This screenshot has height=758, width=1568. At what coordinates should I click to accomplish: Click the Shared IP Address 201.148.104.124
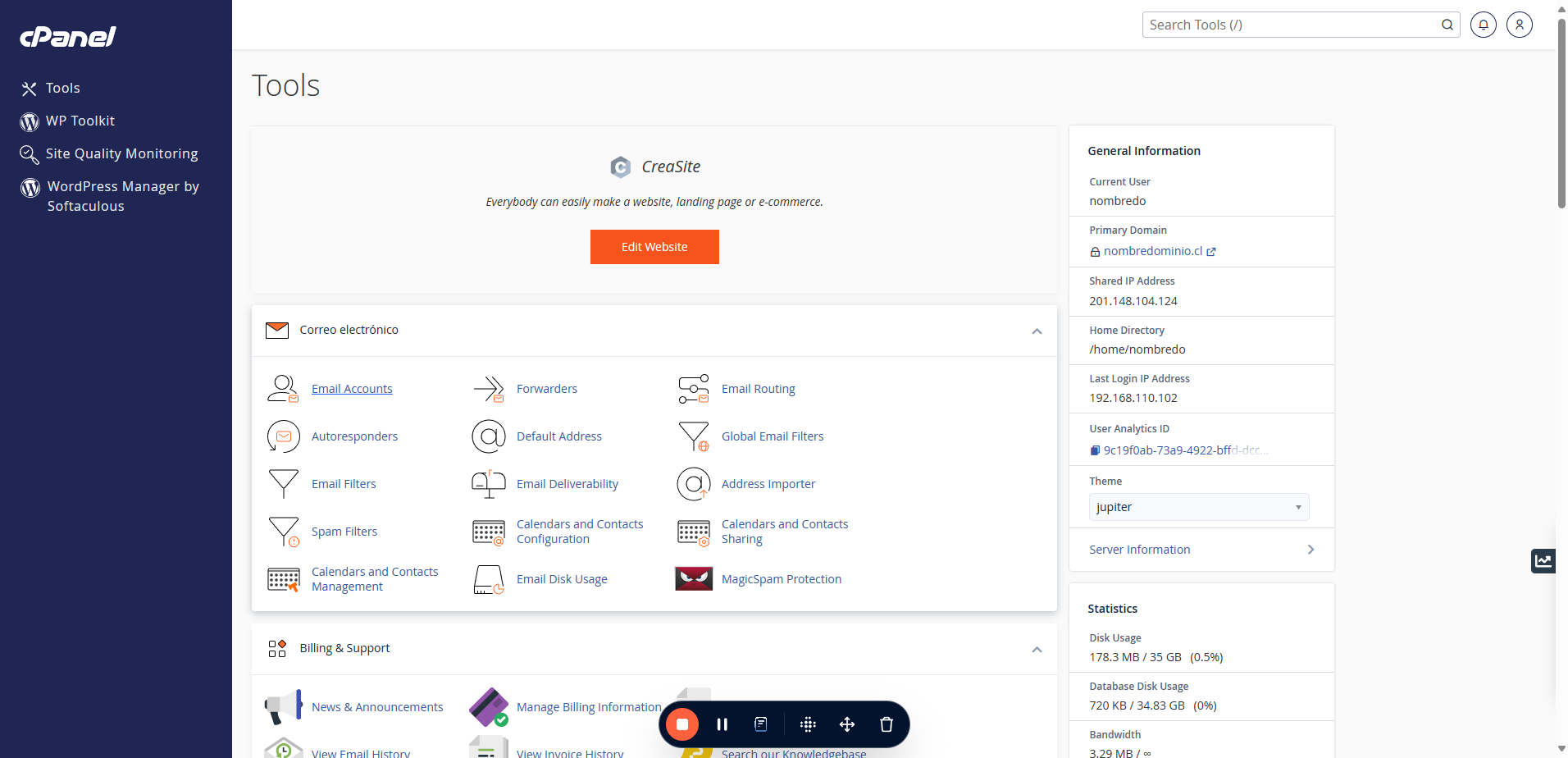point(1133,301)
